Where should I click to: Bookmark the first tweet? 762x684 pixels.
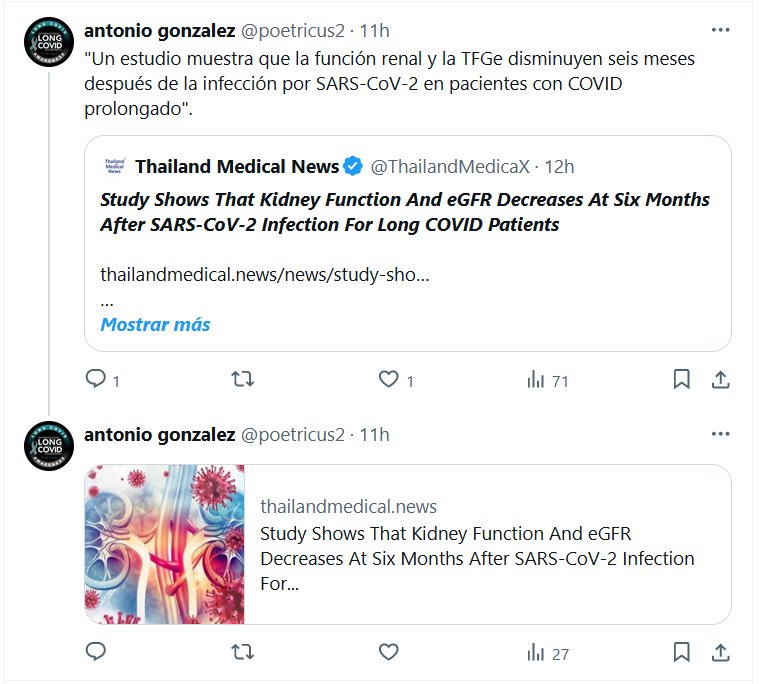(681, 380)
